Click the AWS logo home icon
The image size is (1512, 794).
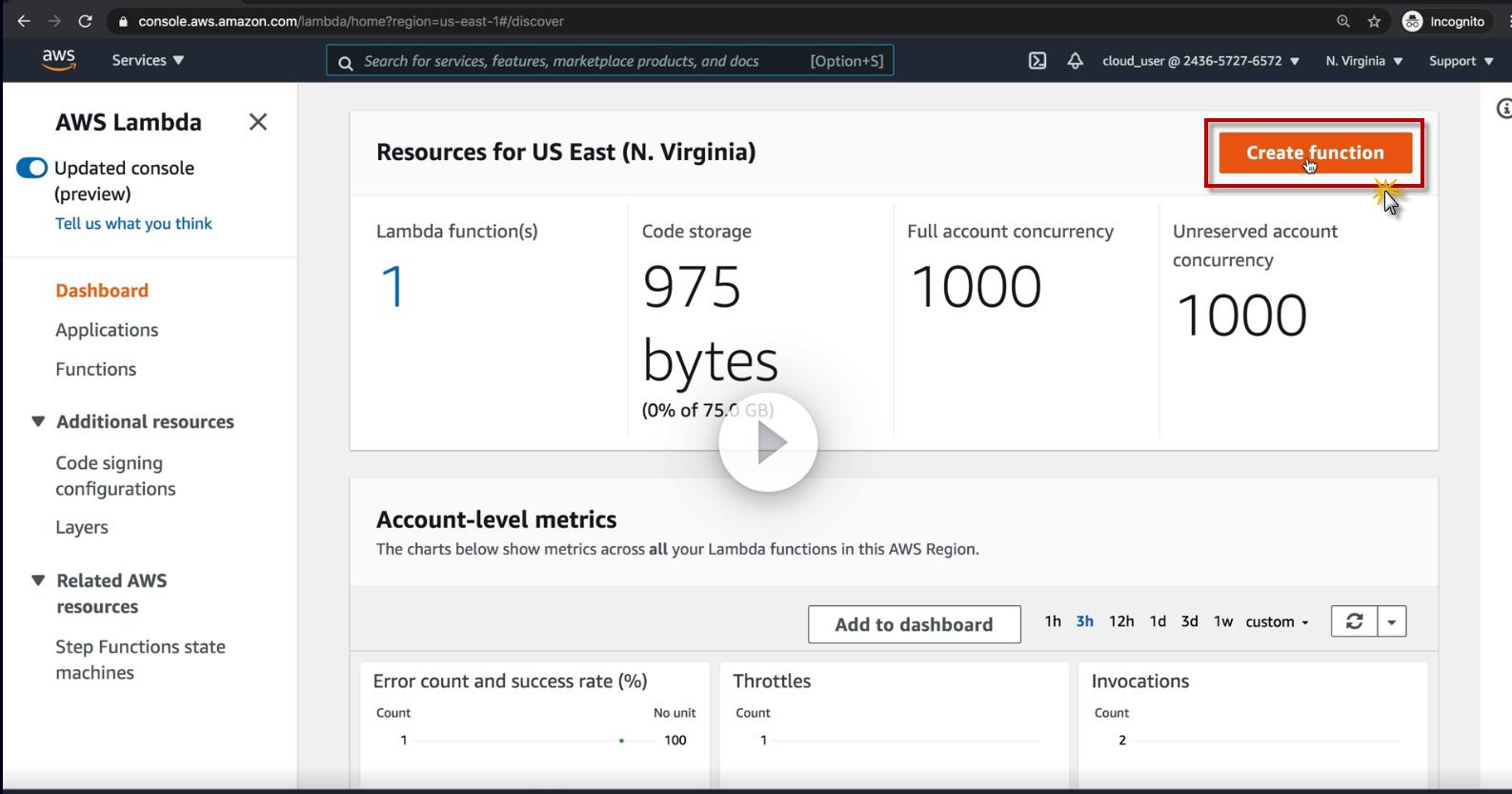point(58,60)
